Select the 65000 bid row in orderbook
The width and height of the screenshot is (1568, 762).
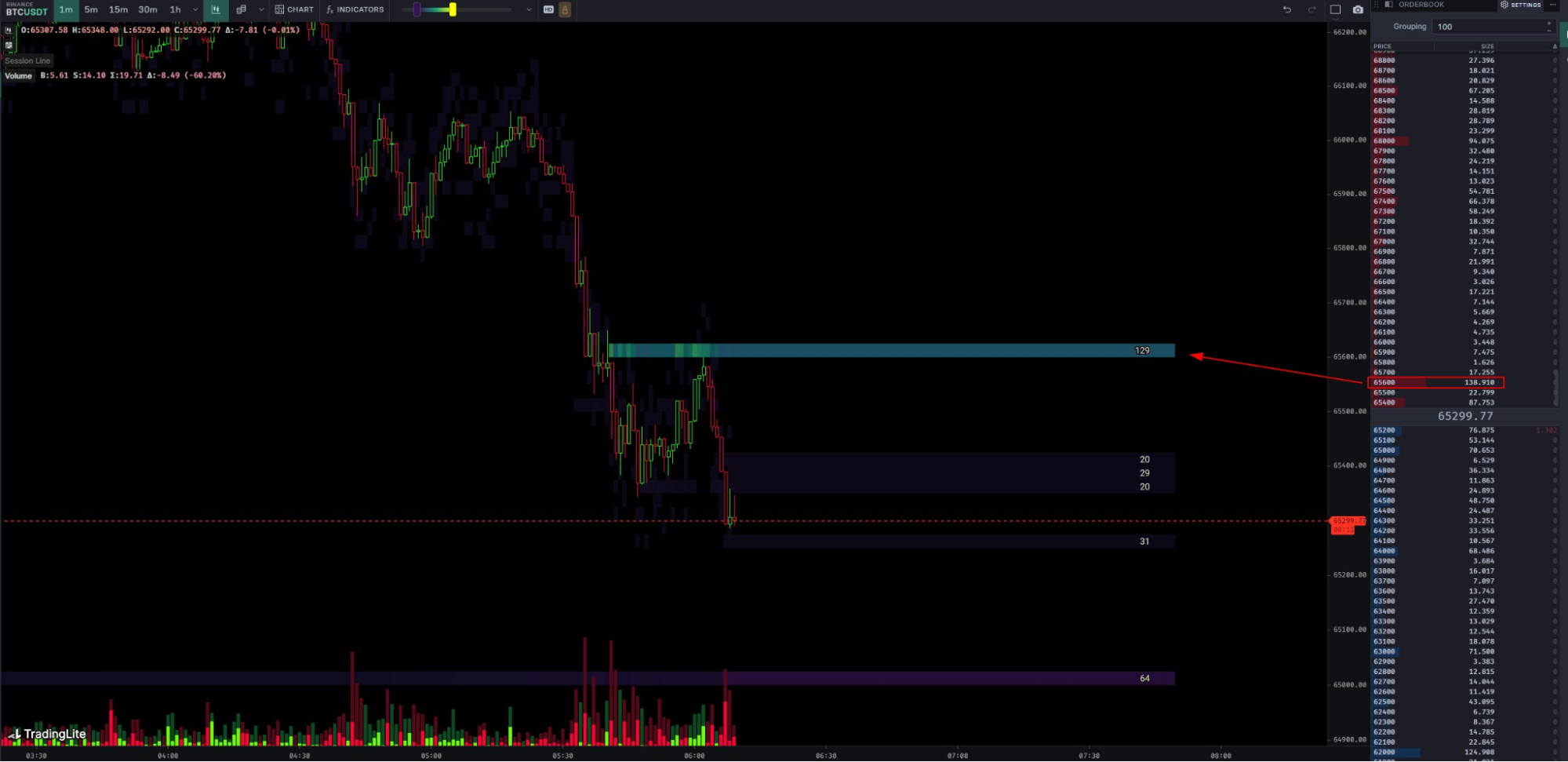(1465, 450)
